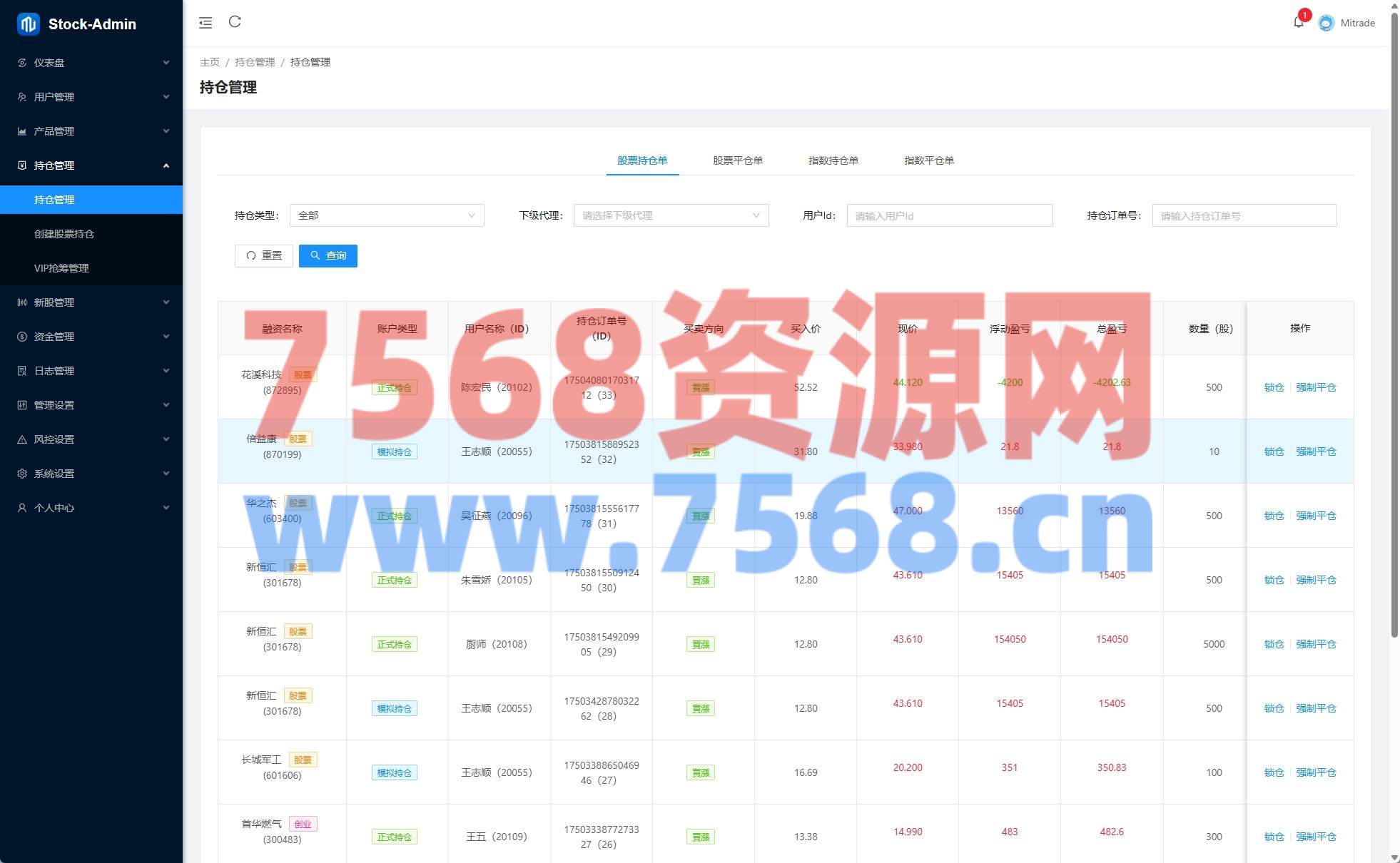This screenshot has width=1400, height=863.
Task: Click the blue 查询 search button
Action: pos(328,255)
